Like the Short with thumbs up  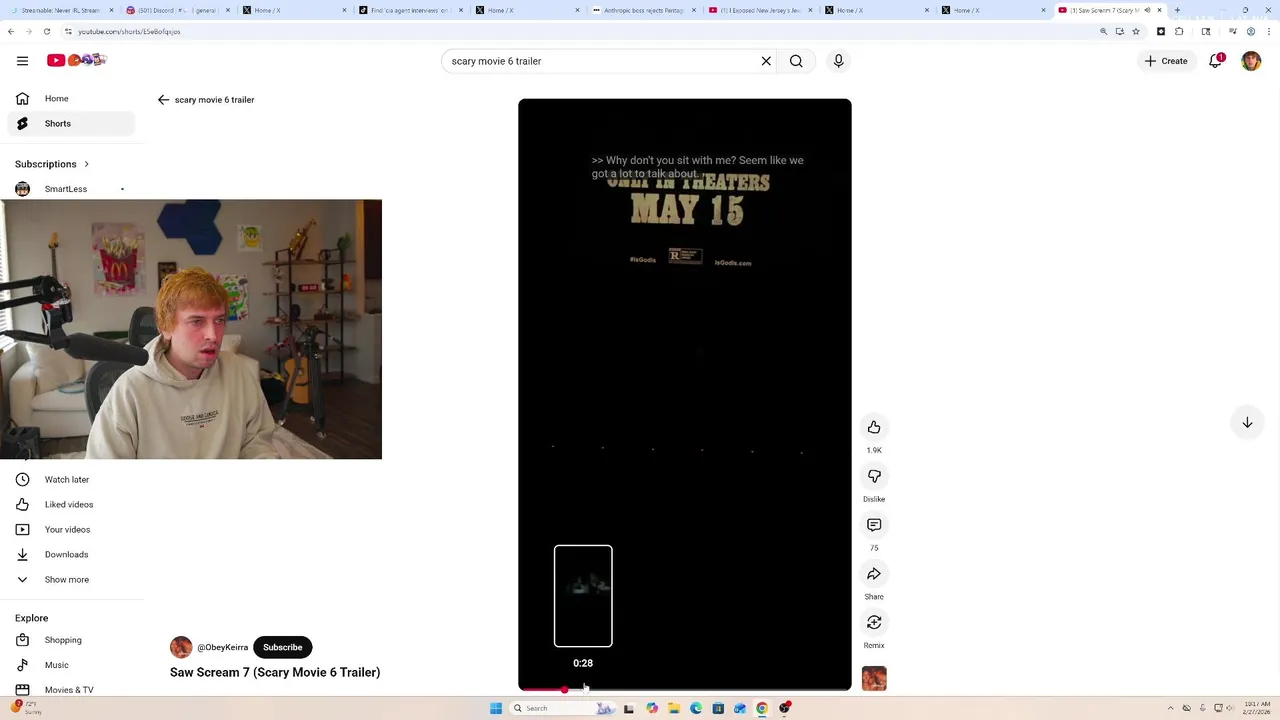[874, 427]
